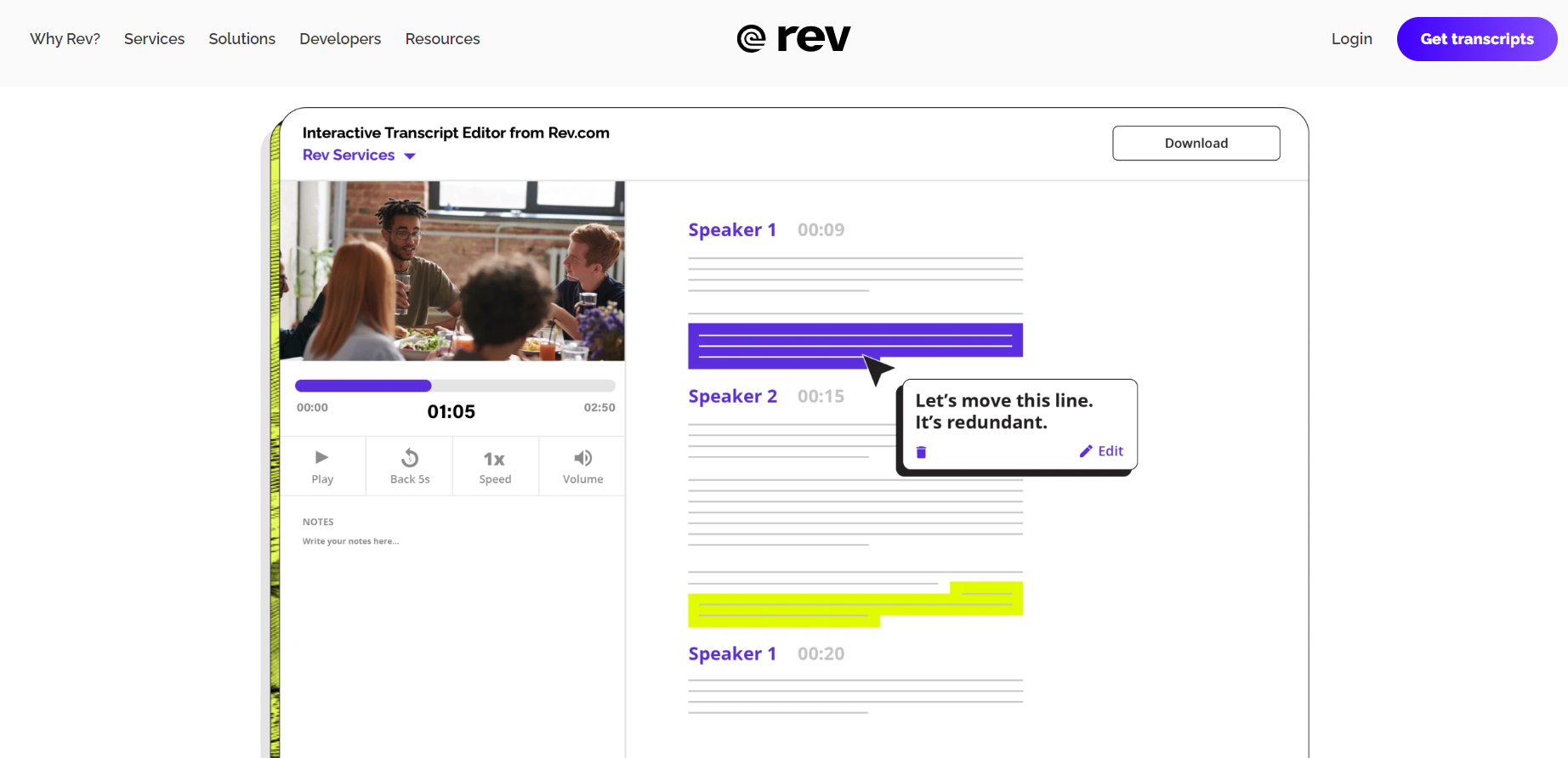Click the NOTES heading

point(318,522)
